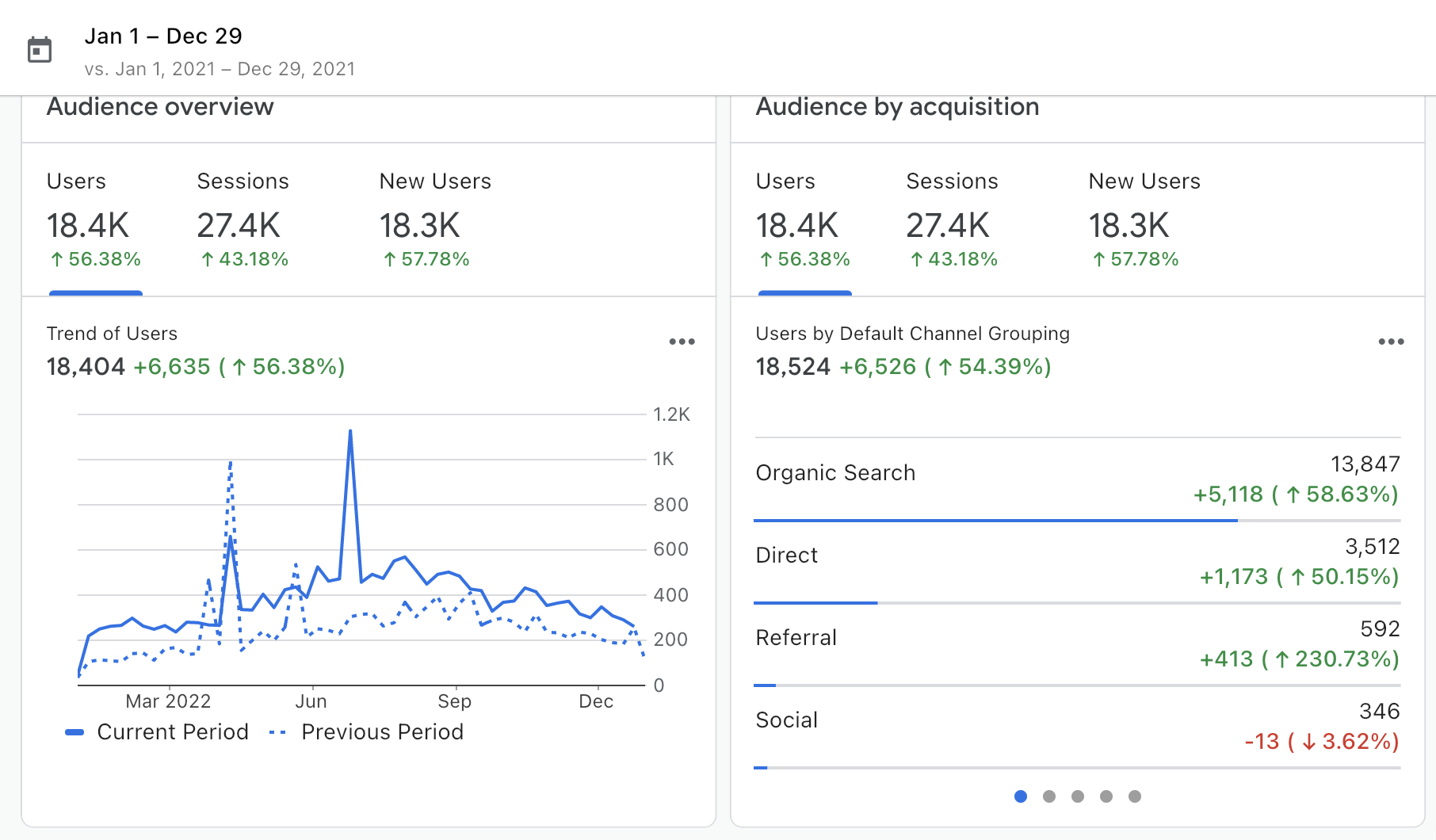Click the Audience by acquisition card title
The width and height of the screenshot is (1436, 840).
point(897,107)
